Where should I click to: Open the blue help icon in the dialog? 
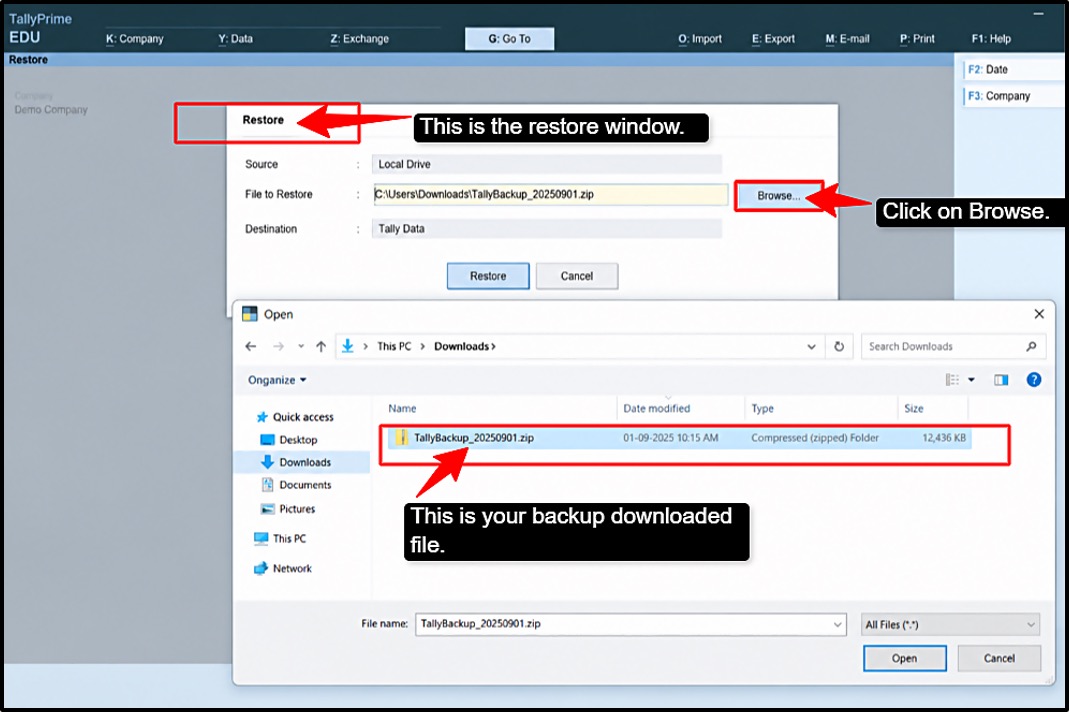pos(1034,380)
